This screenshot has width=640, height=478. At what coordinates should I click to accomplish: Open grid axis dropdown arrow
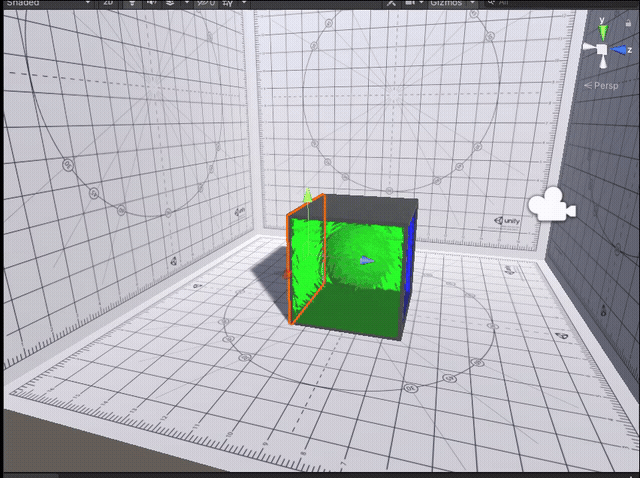pos(244,2)
